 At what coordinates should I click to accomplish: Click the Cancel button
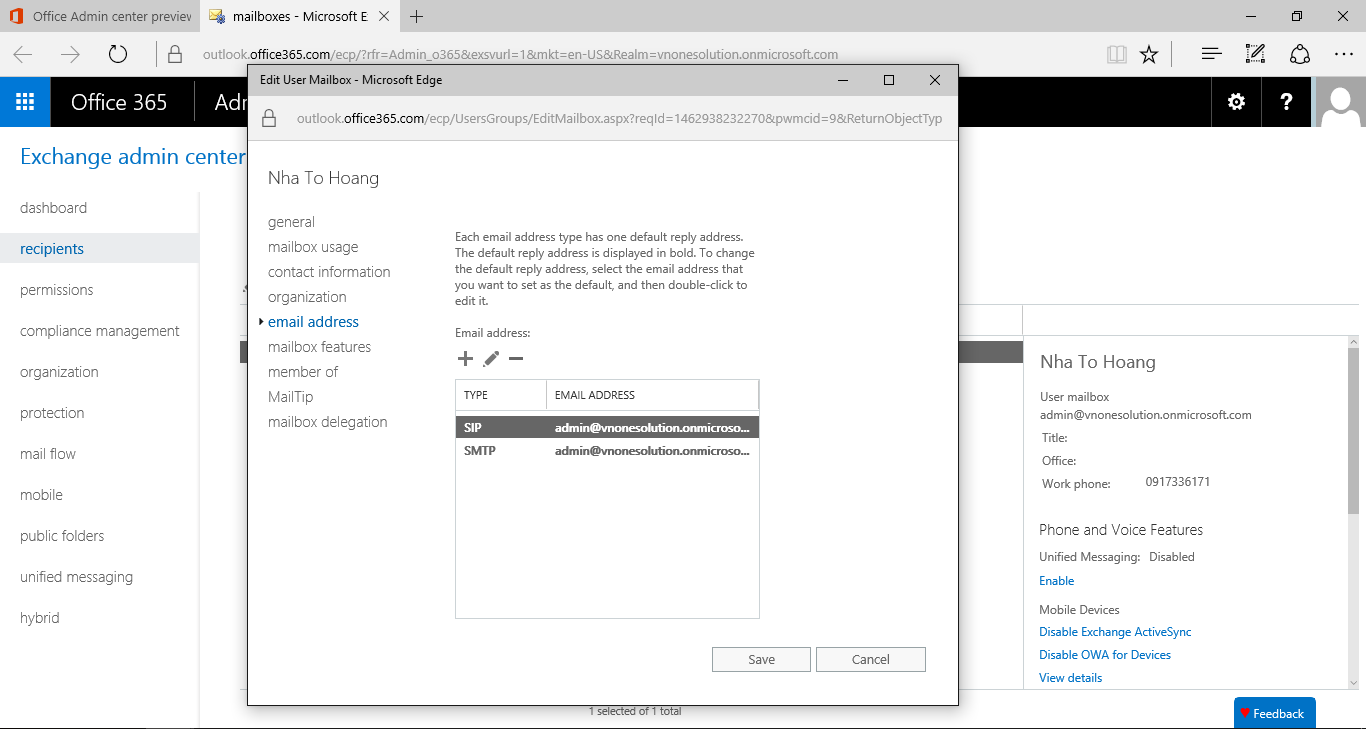(x=870, y=659)
